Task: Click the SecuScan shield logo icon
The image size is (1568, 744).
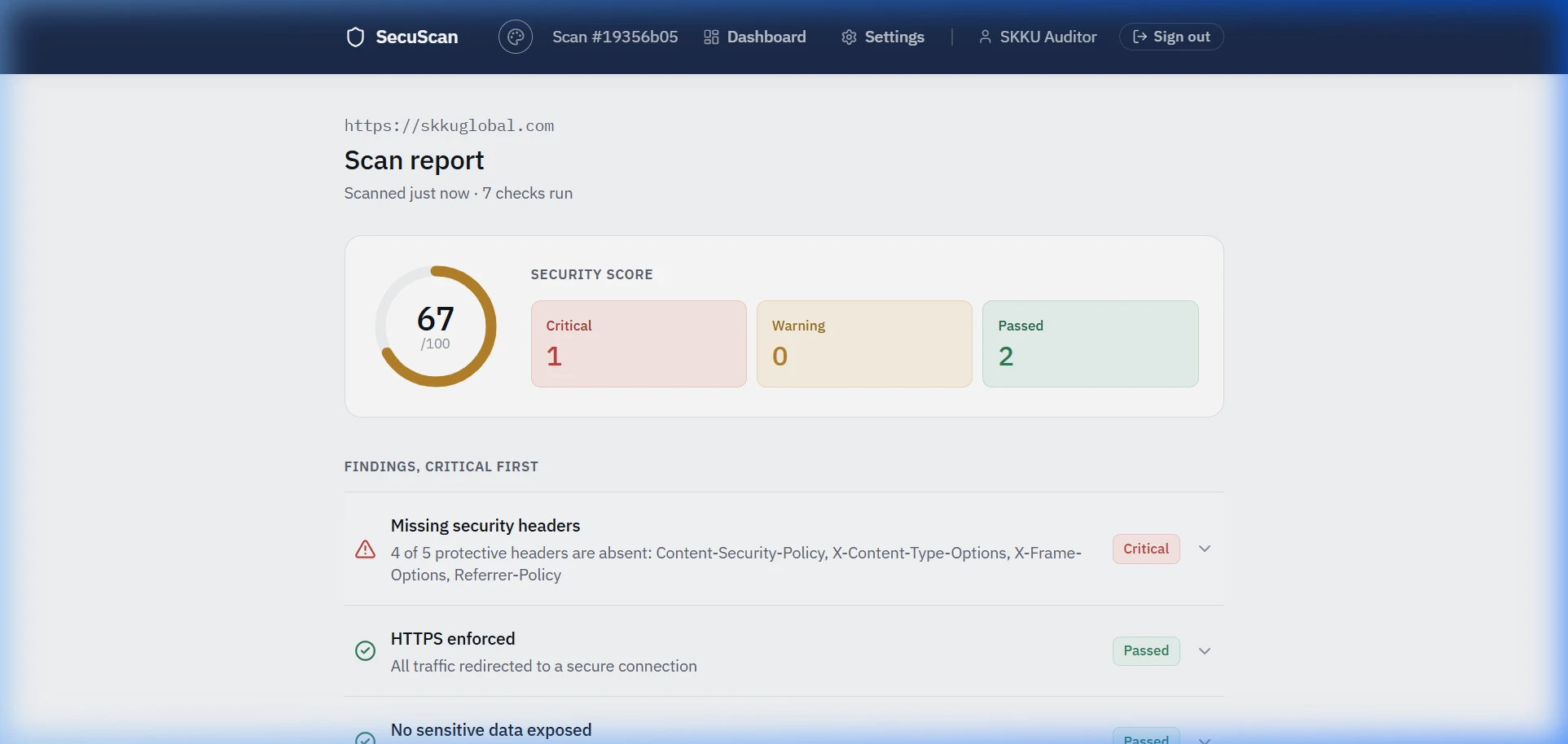Action: 355,37
